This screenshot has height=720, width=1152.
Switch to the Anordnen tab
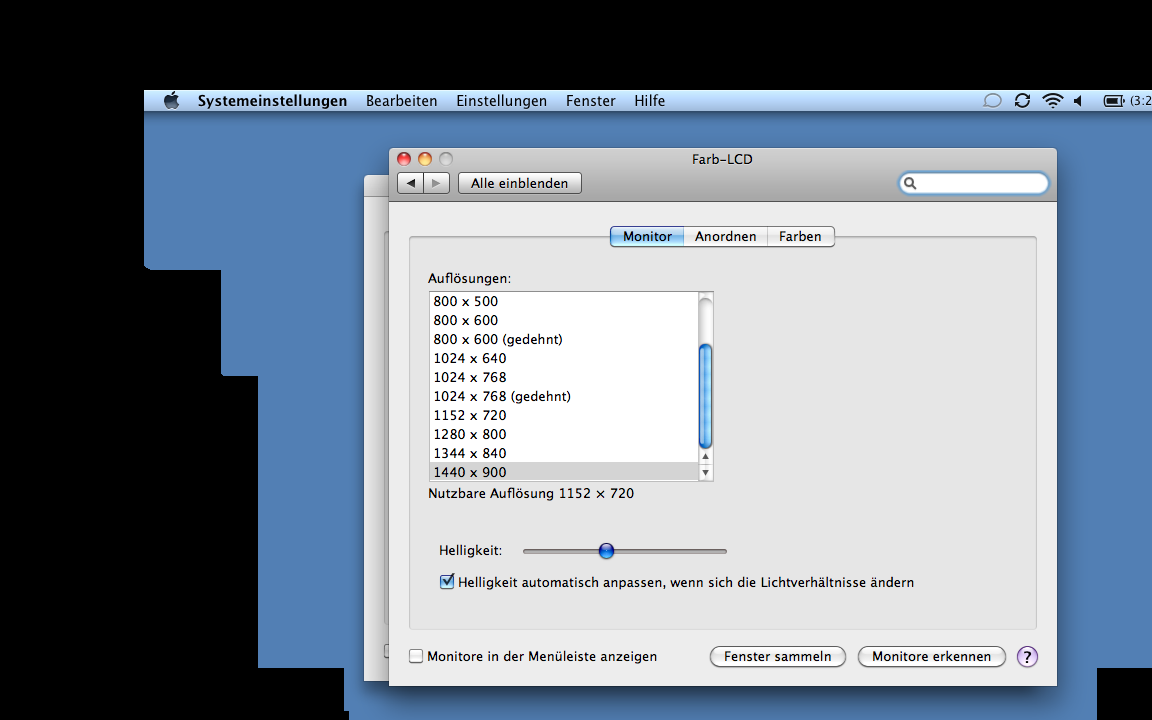coord(725,237)
